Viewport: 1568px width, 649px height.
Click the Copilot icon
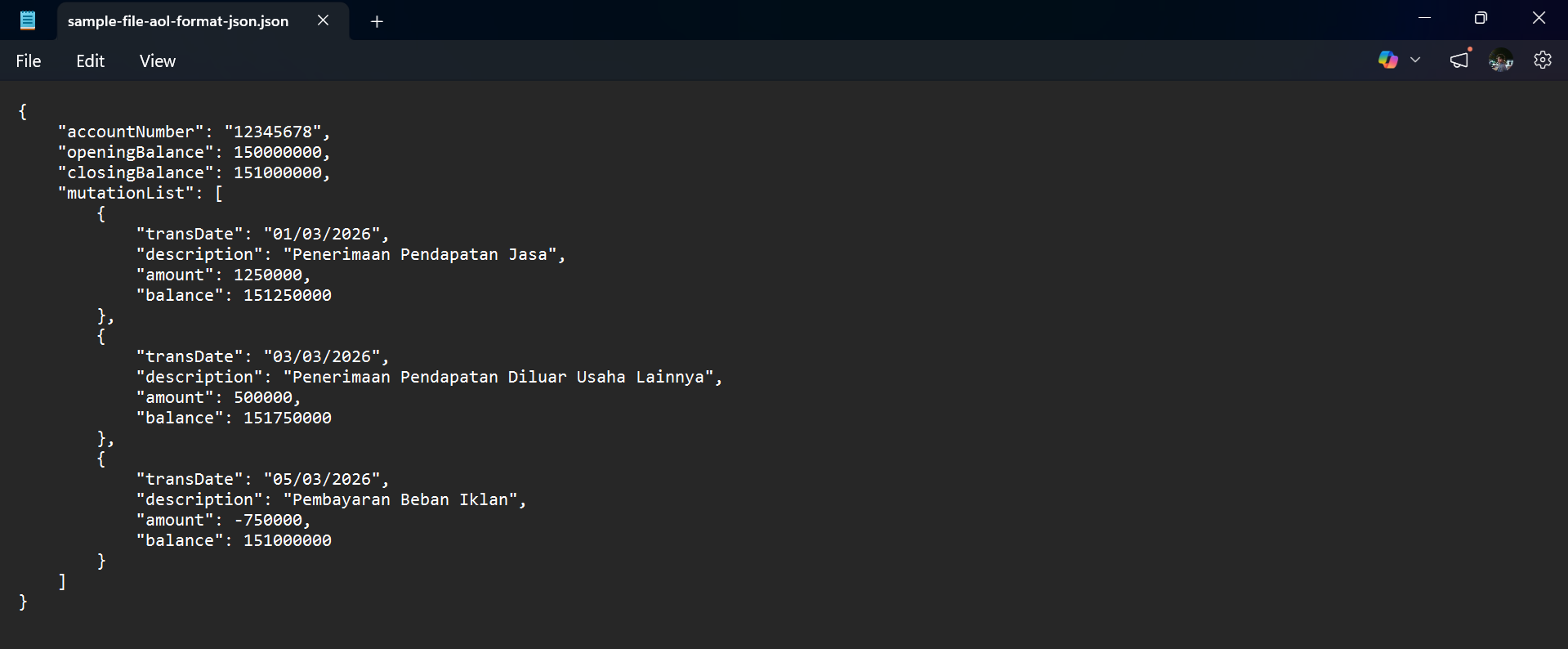(x=1387, y=60)
